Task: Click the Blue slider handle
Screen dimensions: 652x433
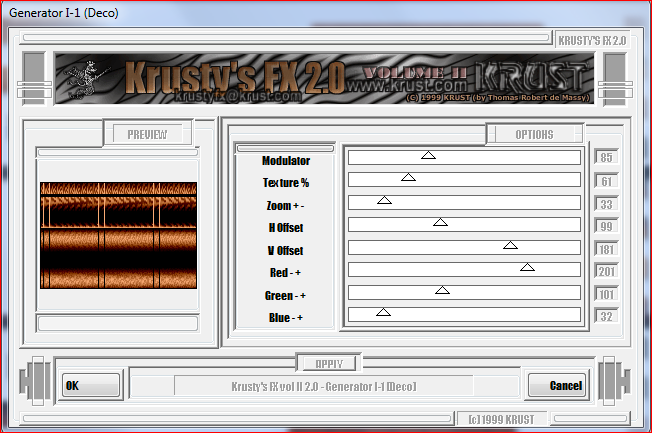Action: [x=383, y=313]
